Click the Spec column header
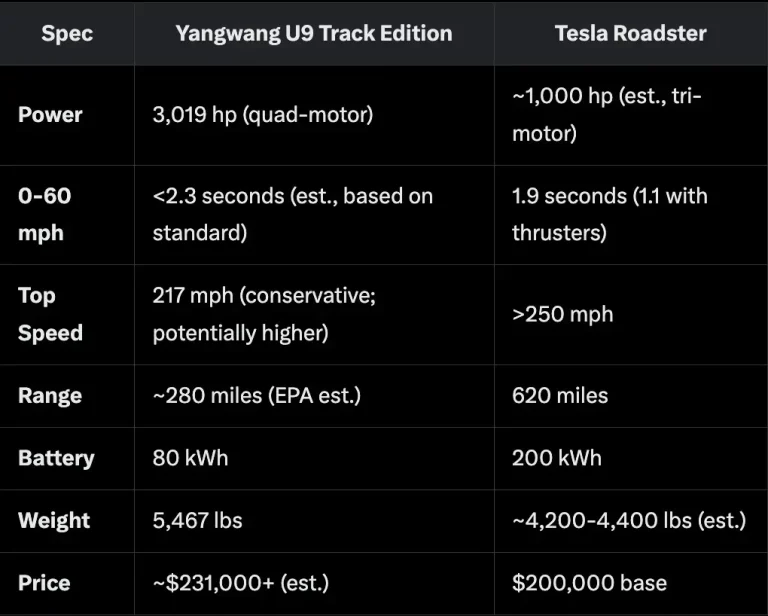The height and width of the screenshot is (616, 768). [67, 33]
